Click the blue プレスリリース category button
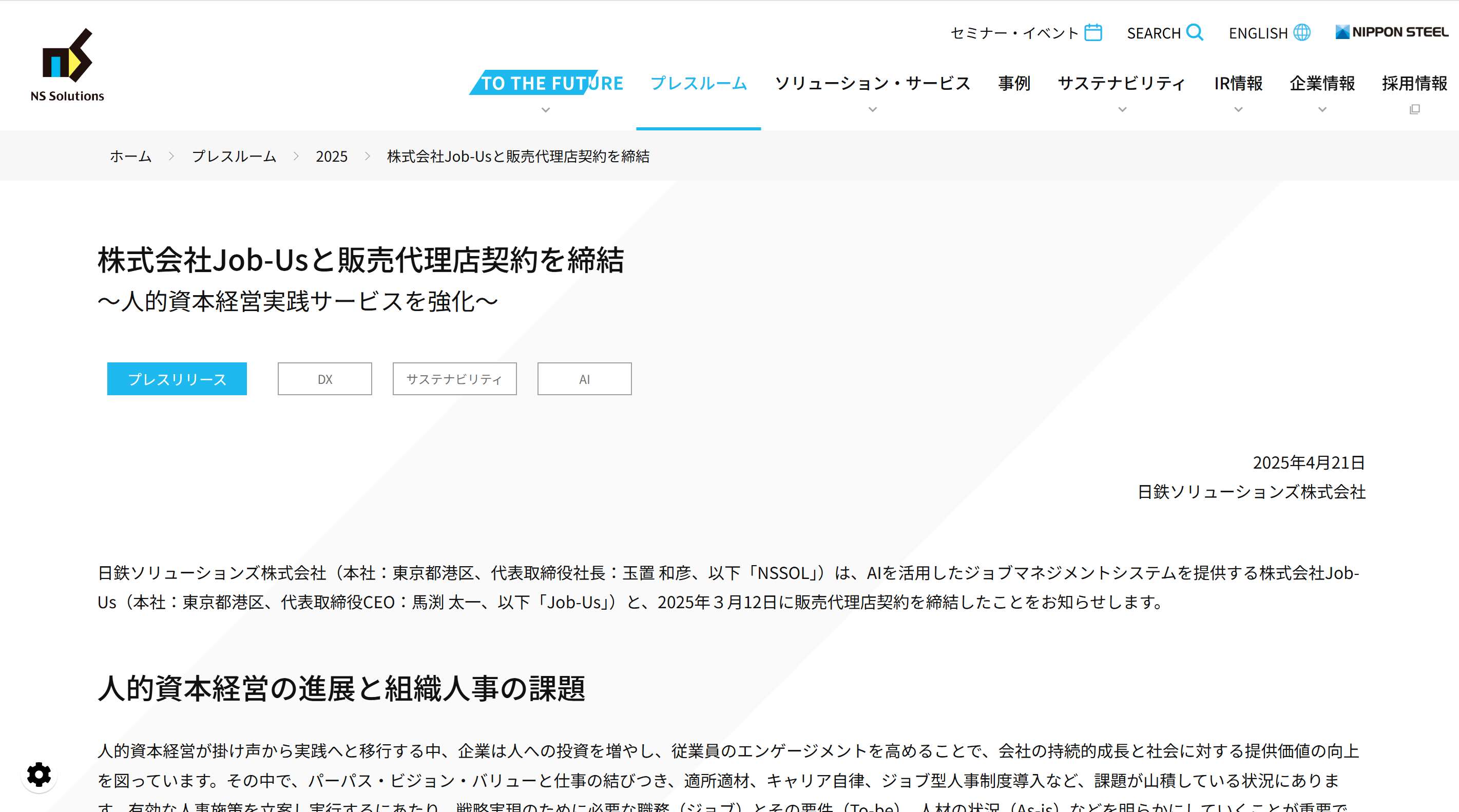The image size is (1459, 812). coord(177,379)
